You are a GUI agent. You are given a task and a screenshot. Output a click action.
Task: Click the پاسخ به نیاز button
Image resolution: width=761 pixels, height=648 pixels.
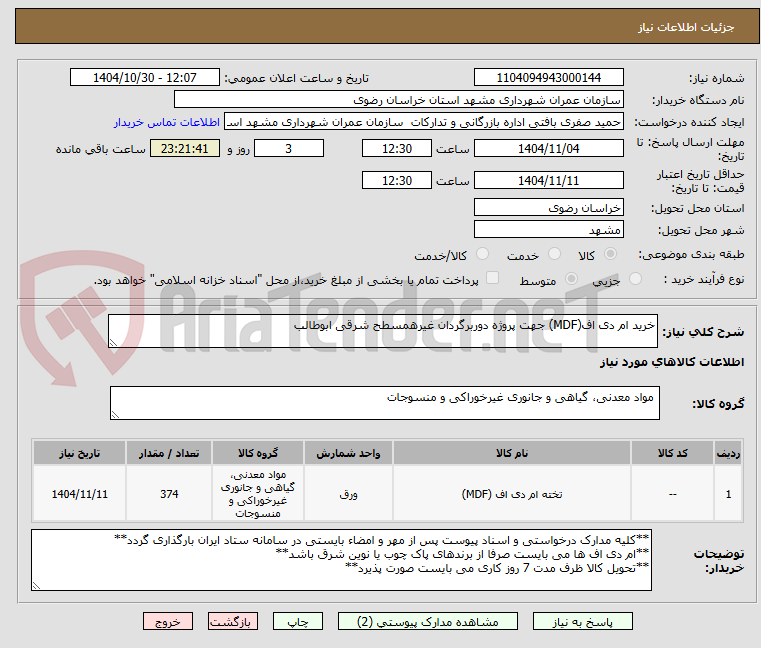click(582, 621)
